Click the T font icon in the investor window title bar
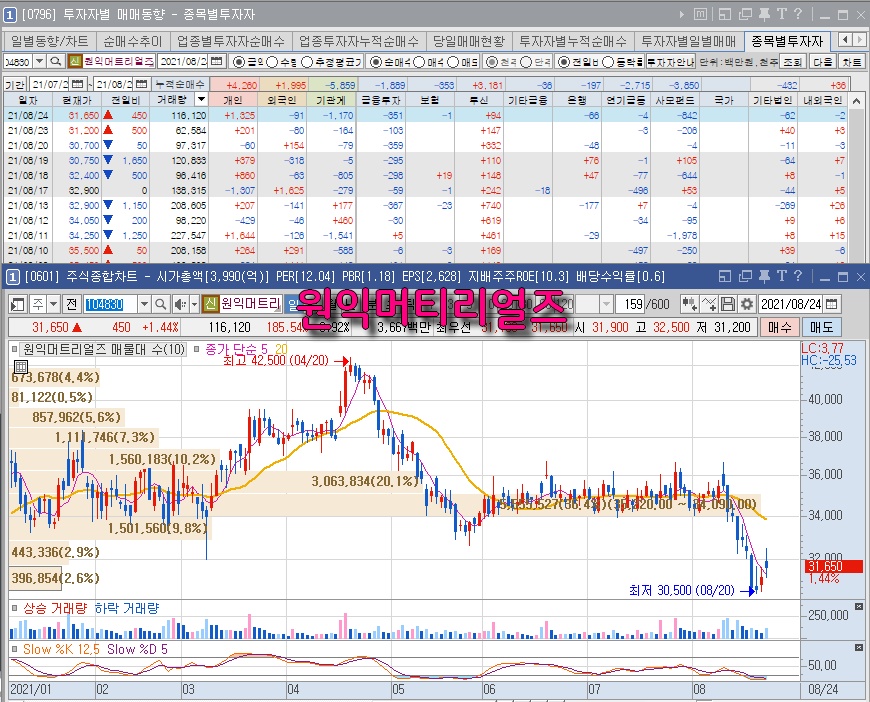The width and height of the screenshot is (870, 702). pos(782,14)
